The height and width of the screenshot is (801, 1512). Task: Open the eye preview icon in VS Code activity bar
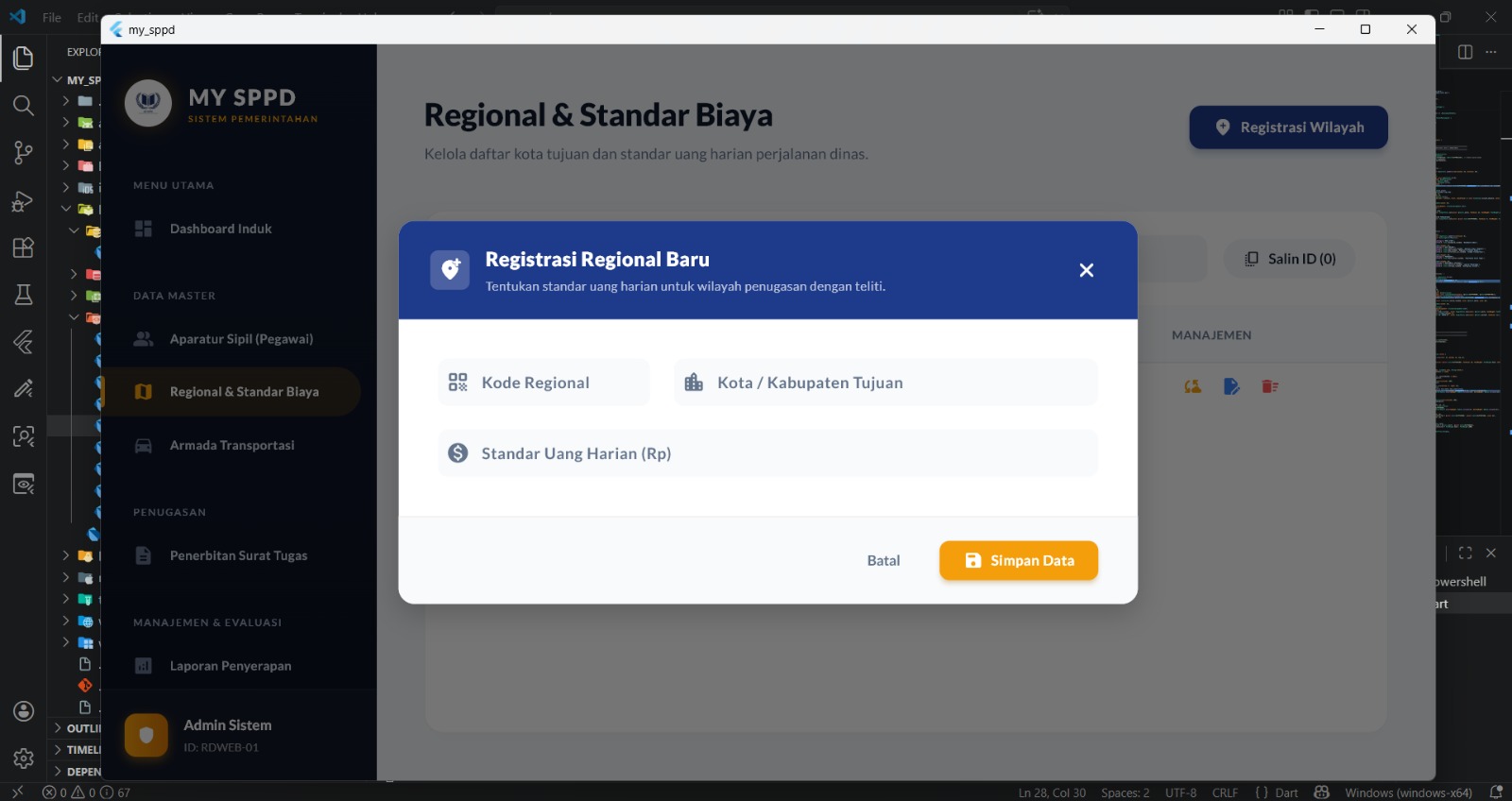[x=23, y=484]
